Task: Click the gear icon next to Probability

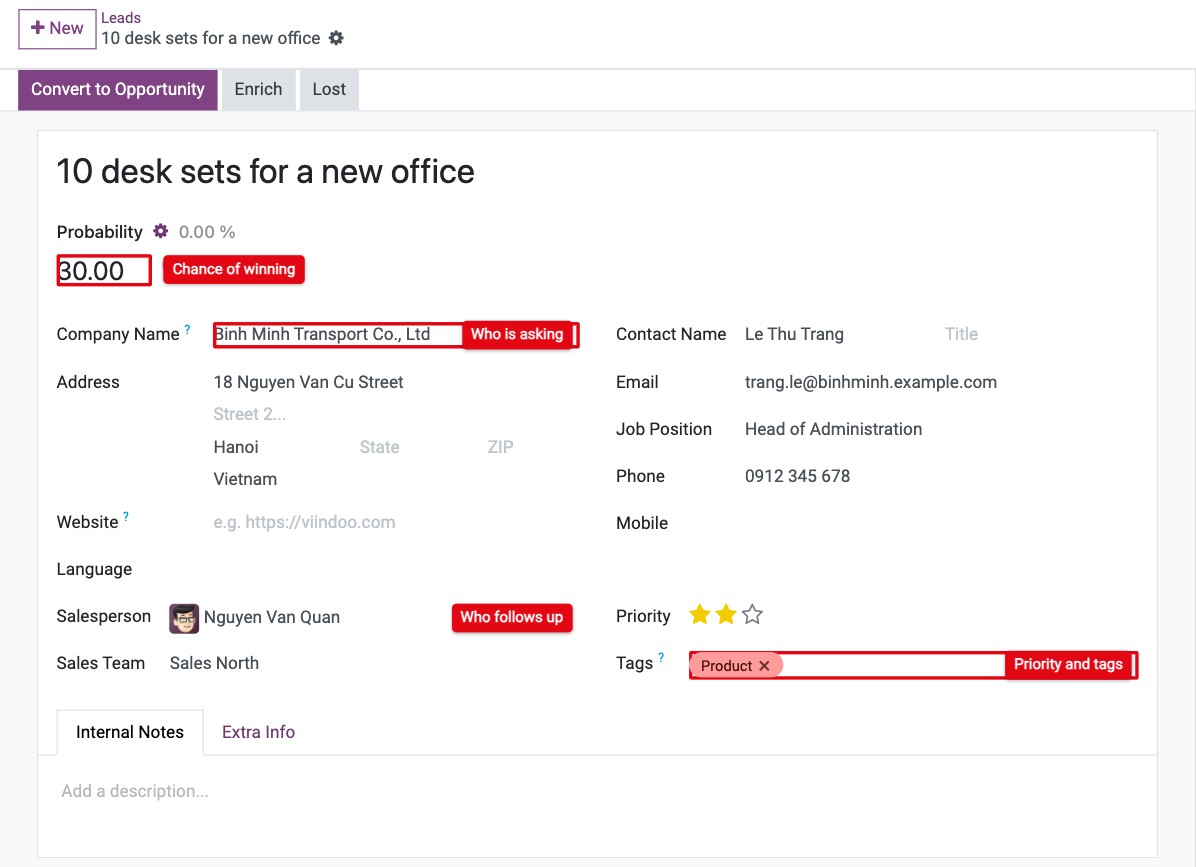Action: point(160,231)
